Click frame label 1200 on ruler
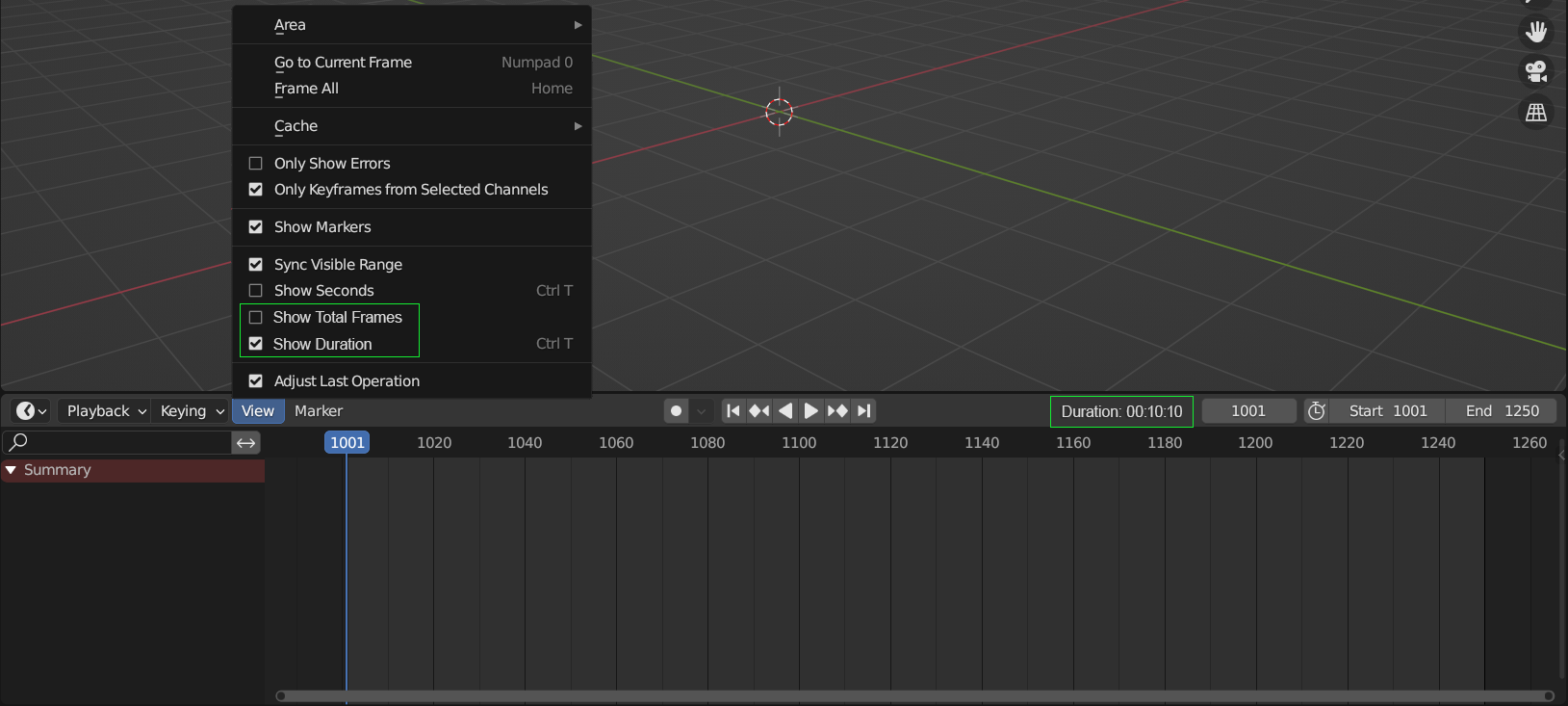Screen dimensions: 1568x706 (x=1255, y=442)
